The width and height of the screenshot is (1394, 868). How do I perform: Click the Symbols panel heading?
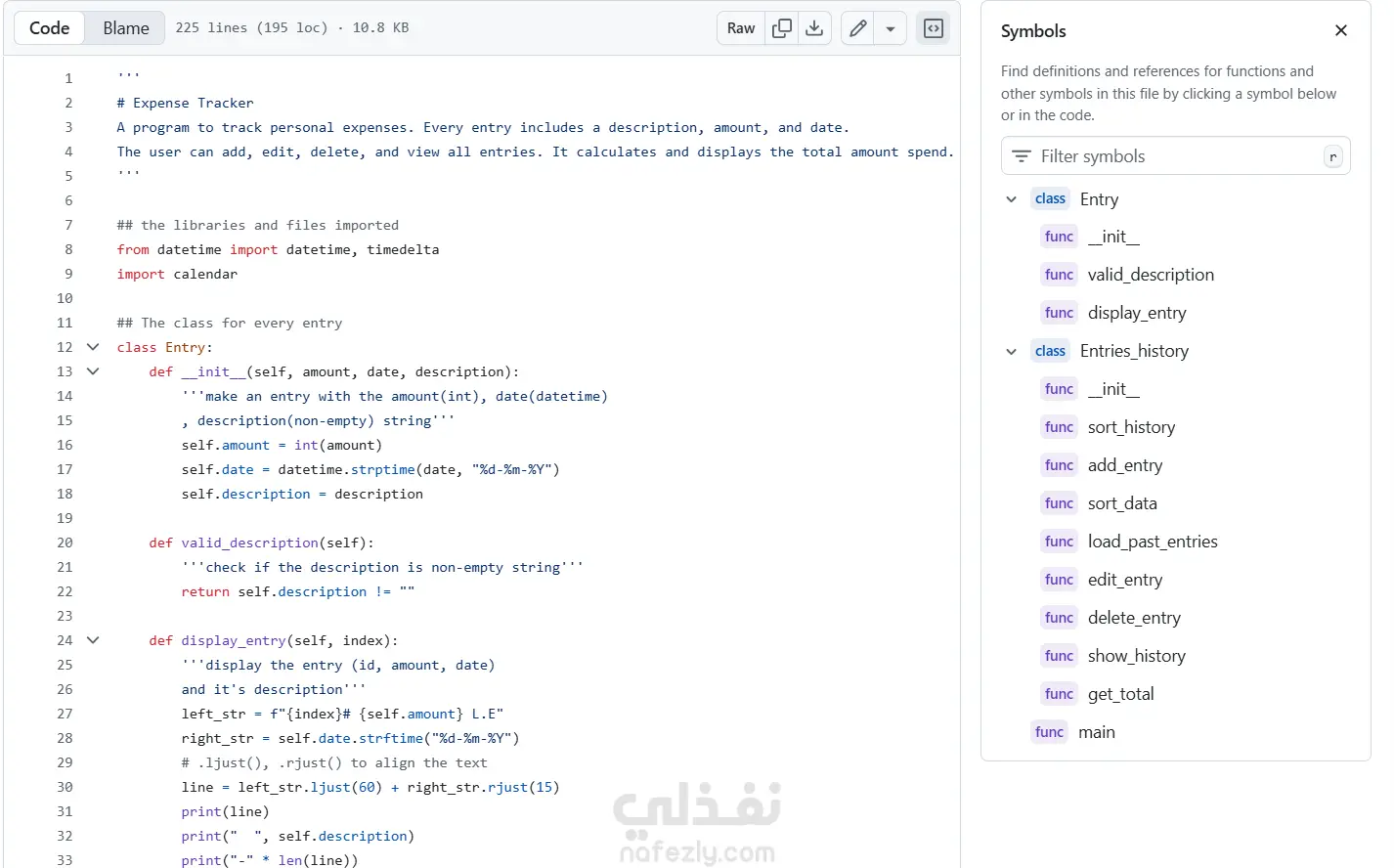coord(1033,31)
